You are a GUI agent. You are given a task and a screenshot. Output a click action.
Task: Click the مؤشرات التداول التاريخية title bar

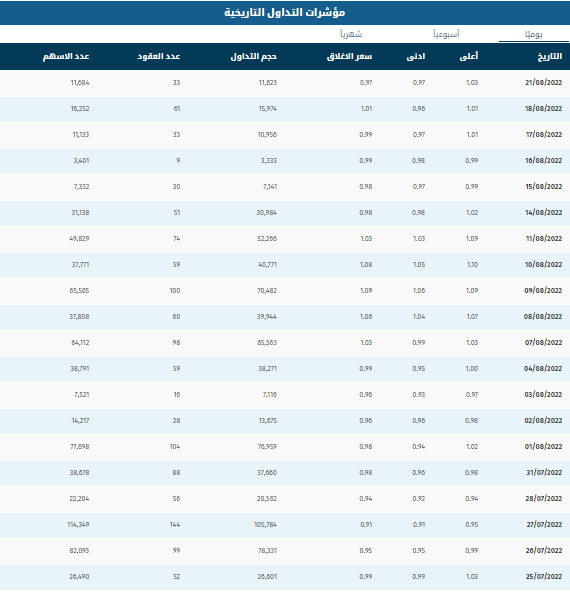click(x=285, y=13)
